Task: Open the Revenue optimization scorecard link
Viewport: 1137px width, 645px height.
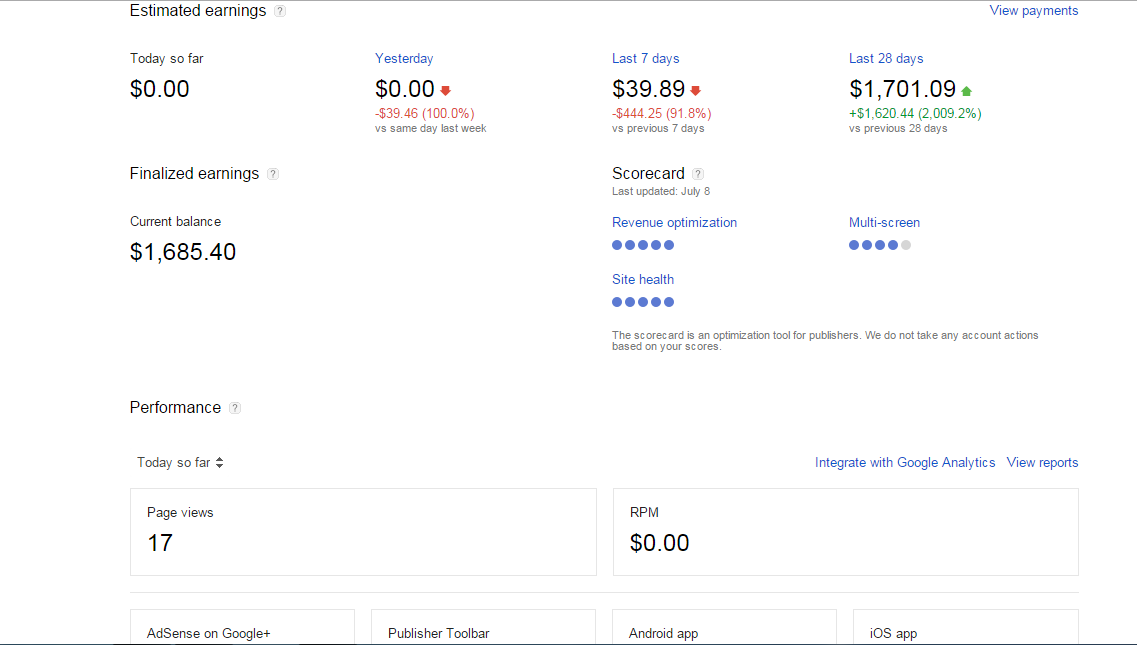Action: pos(674,223)
